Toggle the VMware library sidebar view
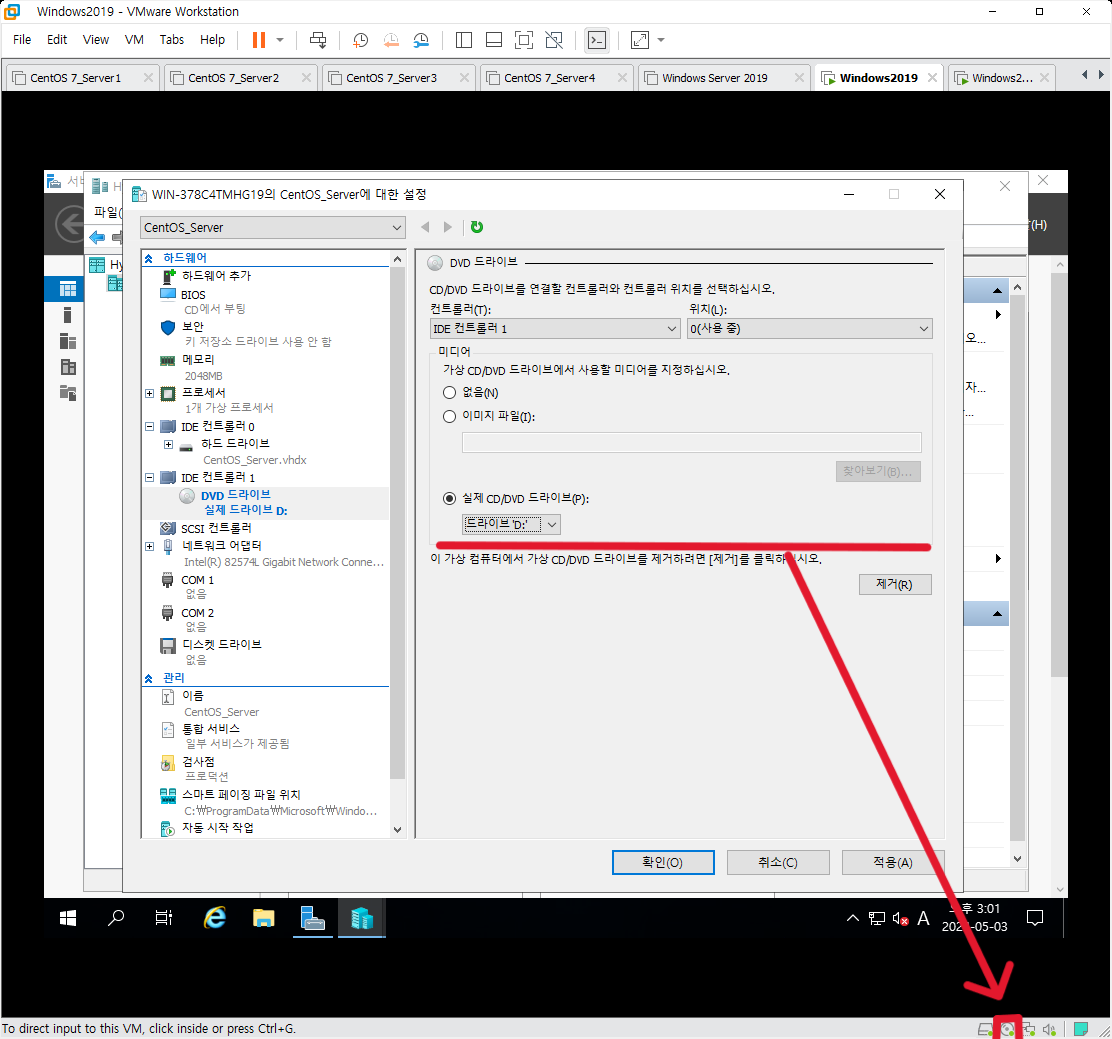1112x1039 pixels. [x=464, y=40]
